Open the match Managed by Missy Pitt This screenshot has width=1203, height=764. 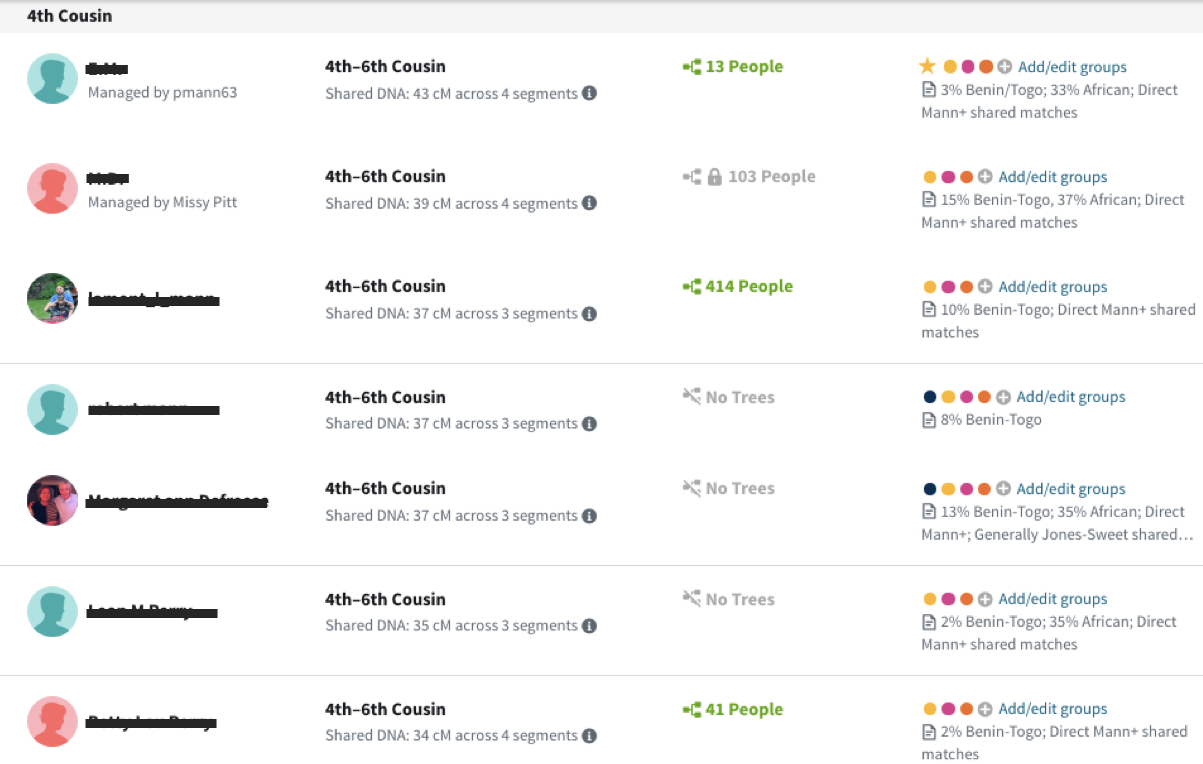pos(107,179)
